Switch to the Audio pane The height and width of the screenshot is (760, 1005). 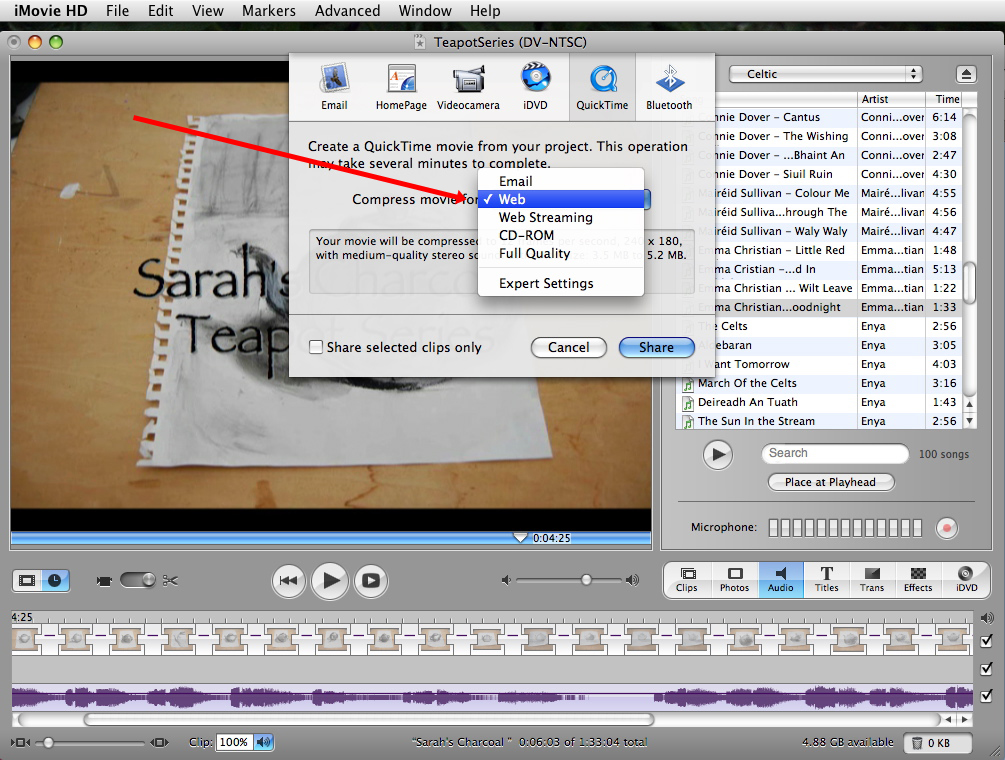tap(781, 579)
